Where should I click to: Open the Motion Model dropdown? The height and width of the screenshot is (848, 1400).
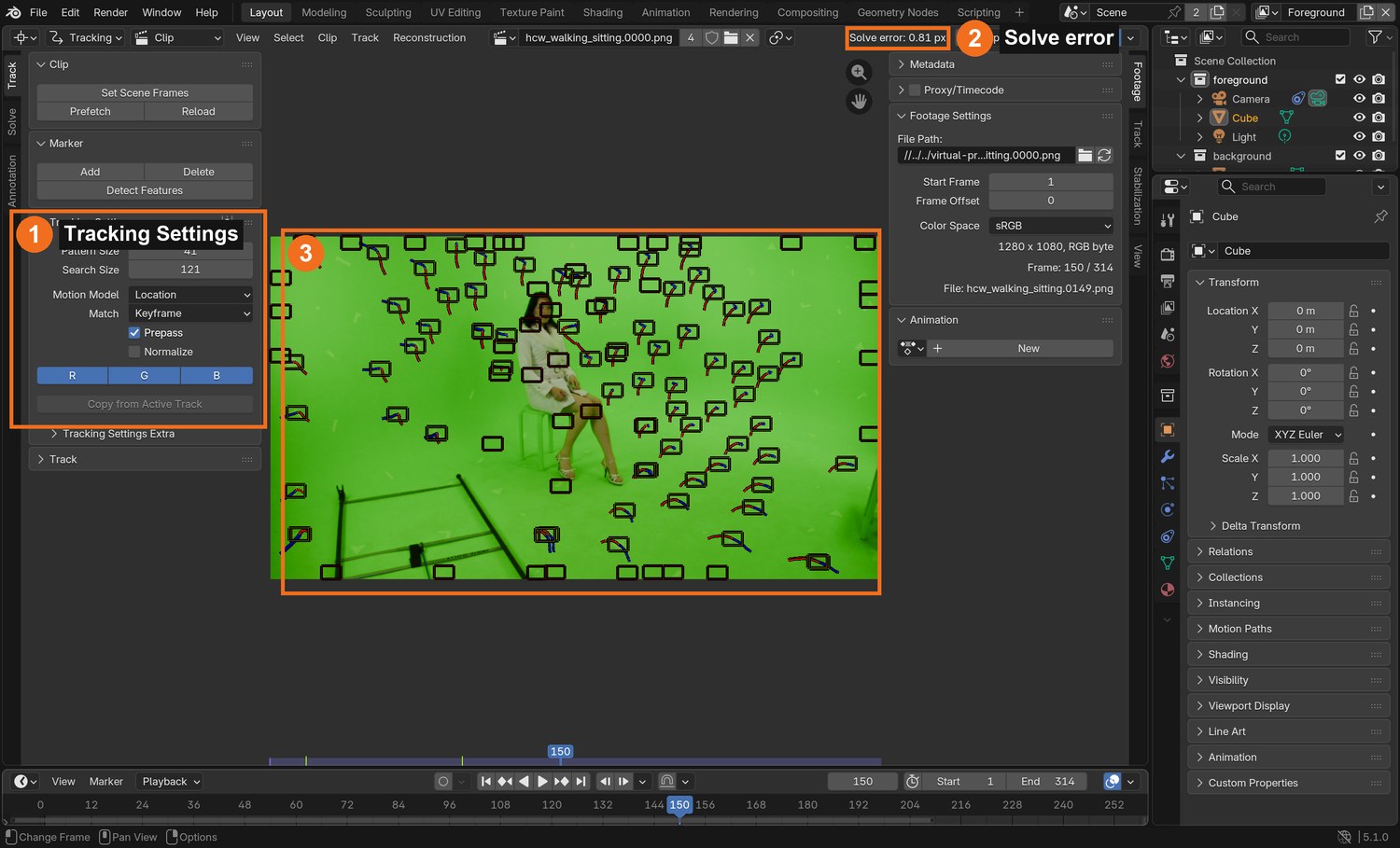(x=191, y=295)
